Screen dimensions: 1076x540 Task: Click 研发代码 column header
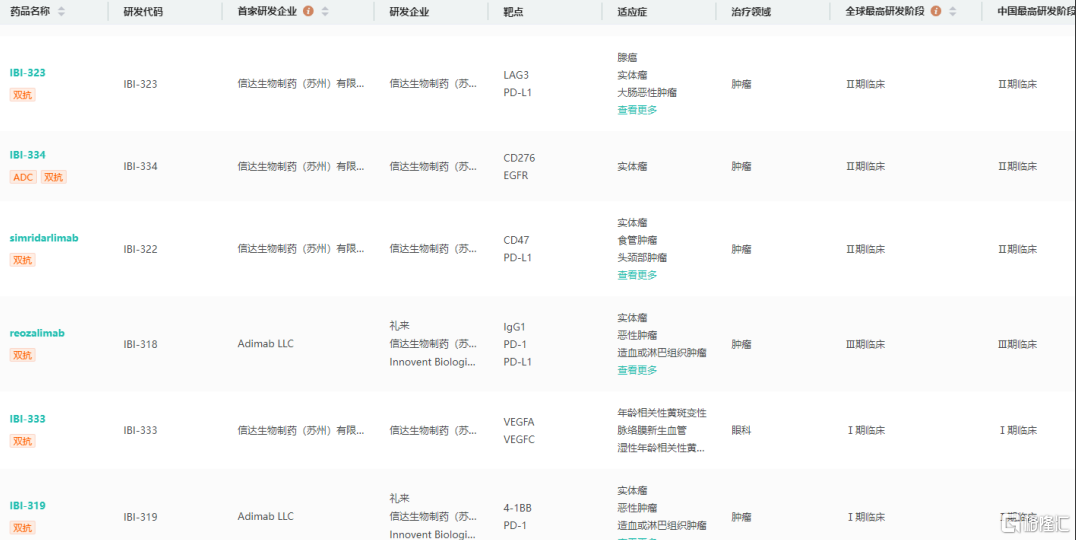pyautogui.click(x=143, y=12)
